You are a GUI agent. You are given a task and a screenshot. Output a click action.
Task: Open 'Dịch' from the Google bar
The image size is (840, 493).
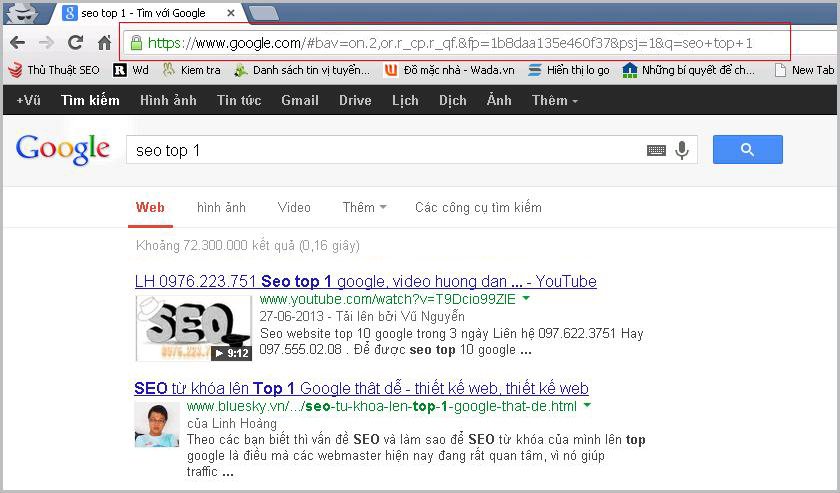tap(453, 100)
